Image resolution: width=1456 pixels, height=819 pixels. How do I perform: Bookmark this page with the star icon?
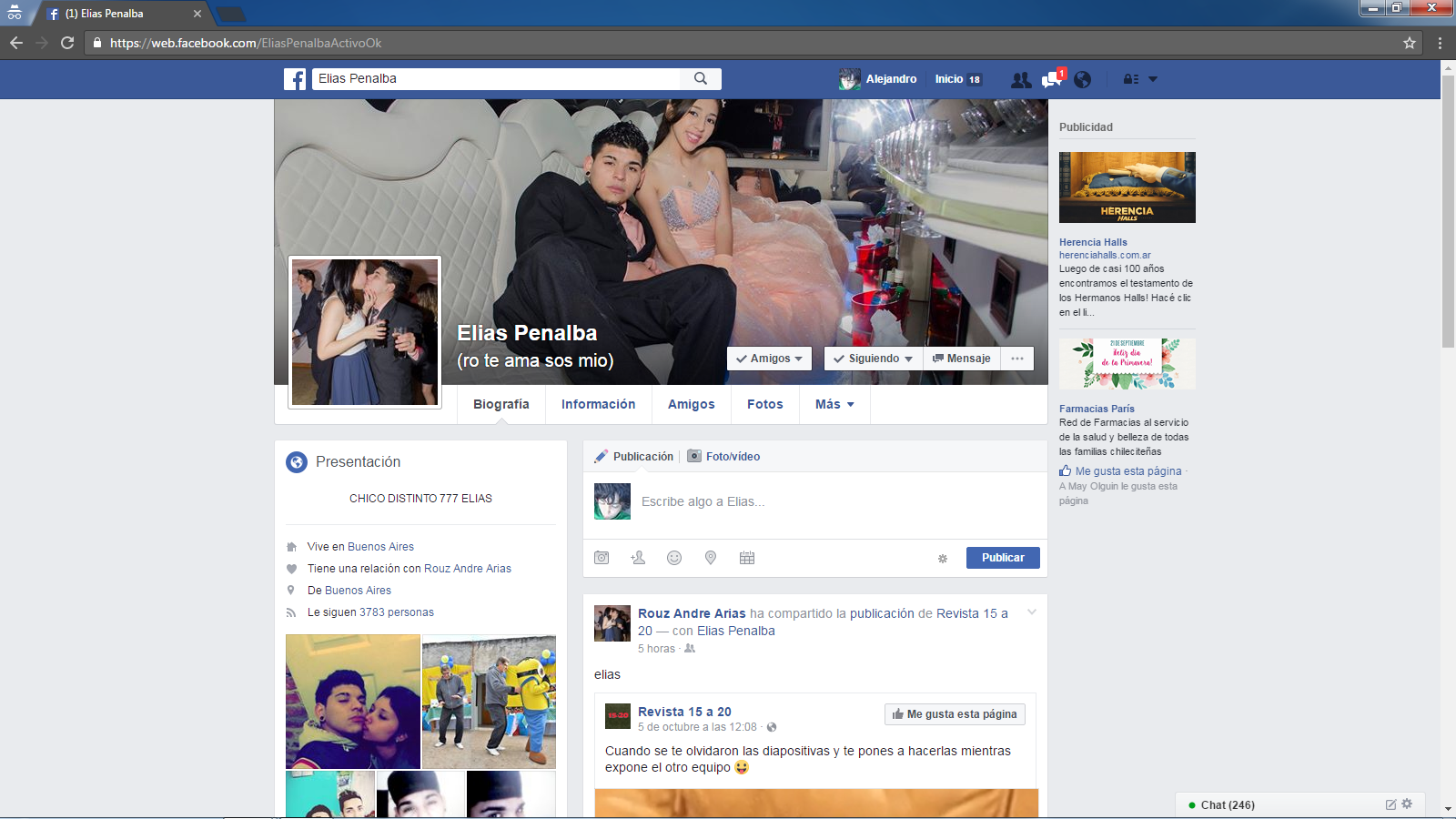point(1410,43)
